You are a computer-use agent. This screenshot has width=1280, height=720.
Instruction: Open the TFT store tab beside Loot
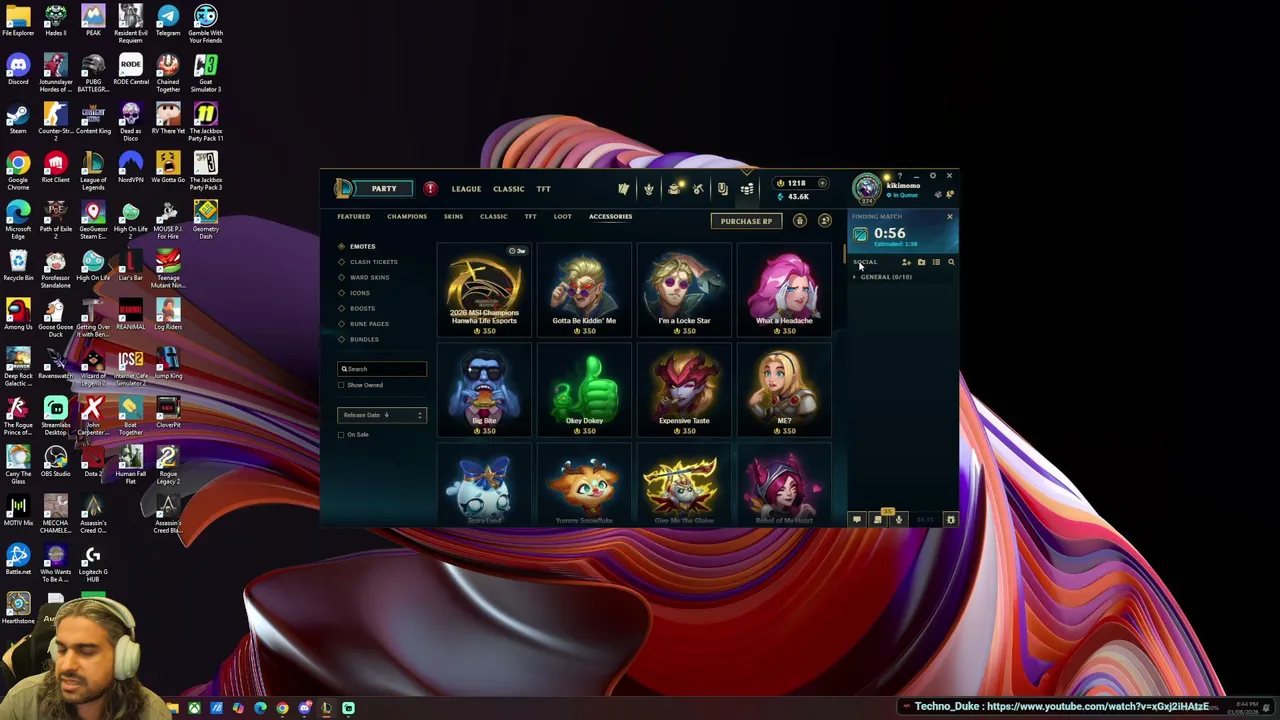[530, 217]
